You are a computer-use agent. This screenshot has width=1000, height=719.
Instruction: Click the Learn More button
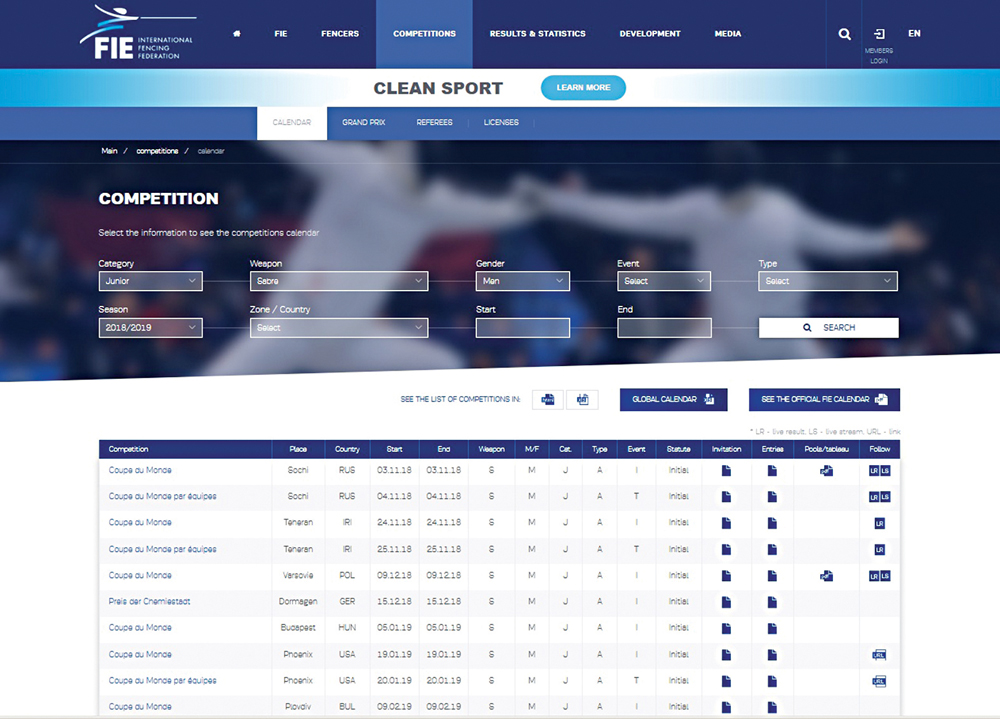(583, 88)
